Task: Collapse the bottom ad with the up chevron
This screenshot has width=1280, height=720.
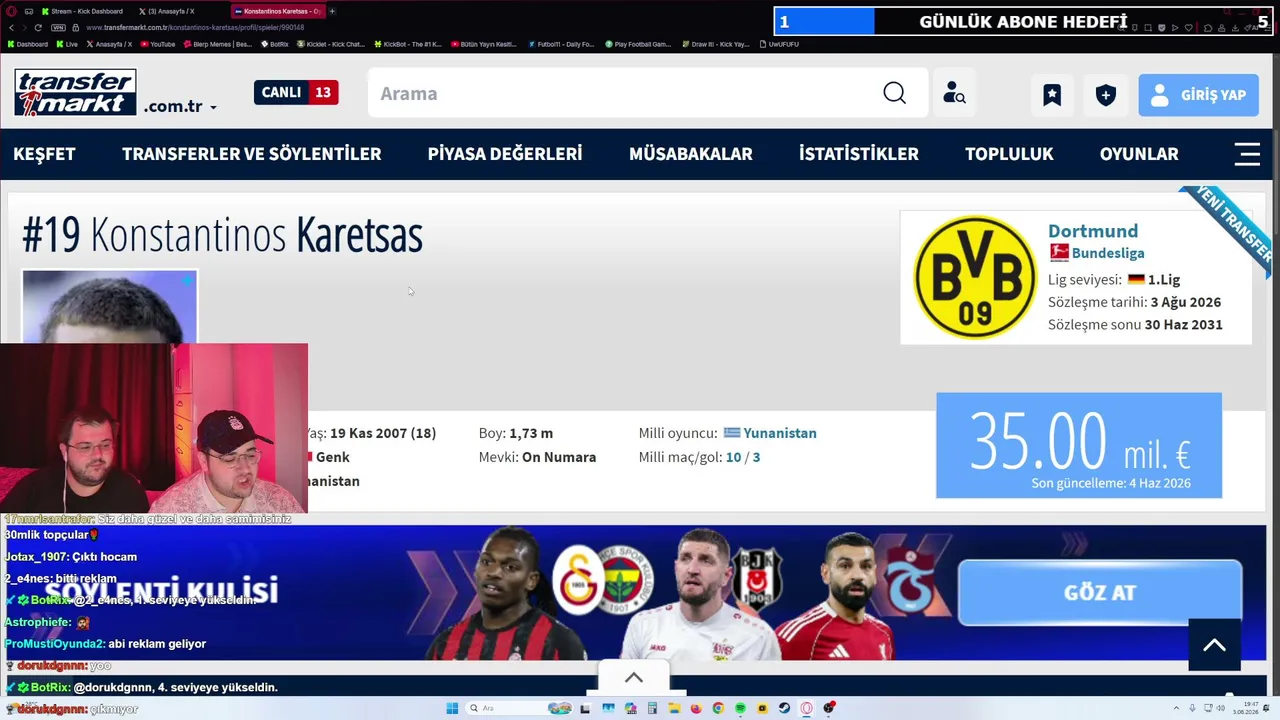Action: click(634, 678)
